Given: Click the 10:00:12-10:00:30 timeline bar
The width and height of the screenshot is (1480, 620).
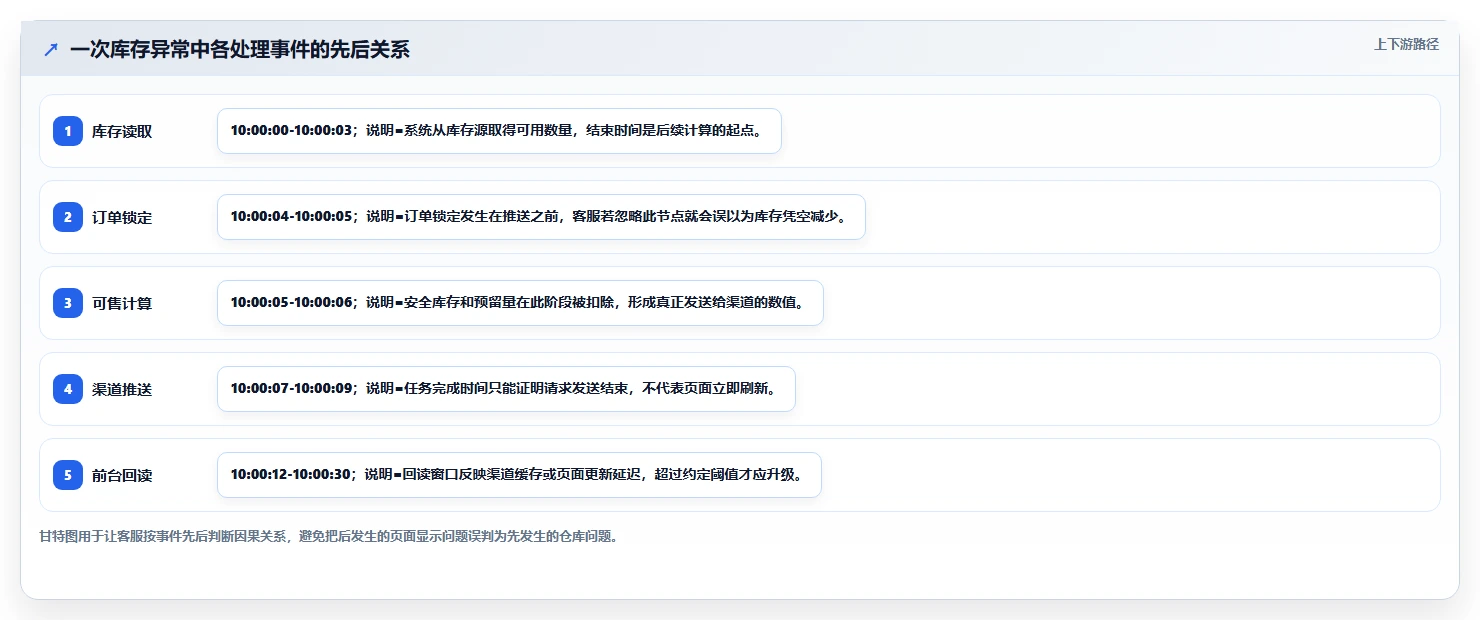Looking at the screenshot, I should (519, 475).
